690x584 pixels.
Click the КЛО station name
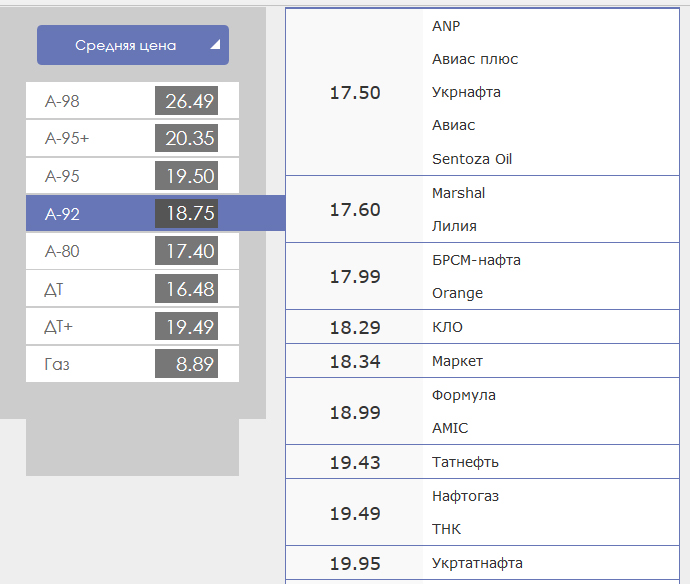click(x=447, y=327)
